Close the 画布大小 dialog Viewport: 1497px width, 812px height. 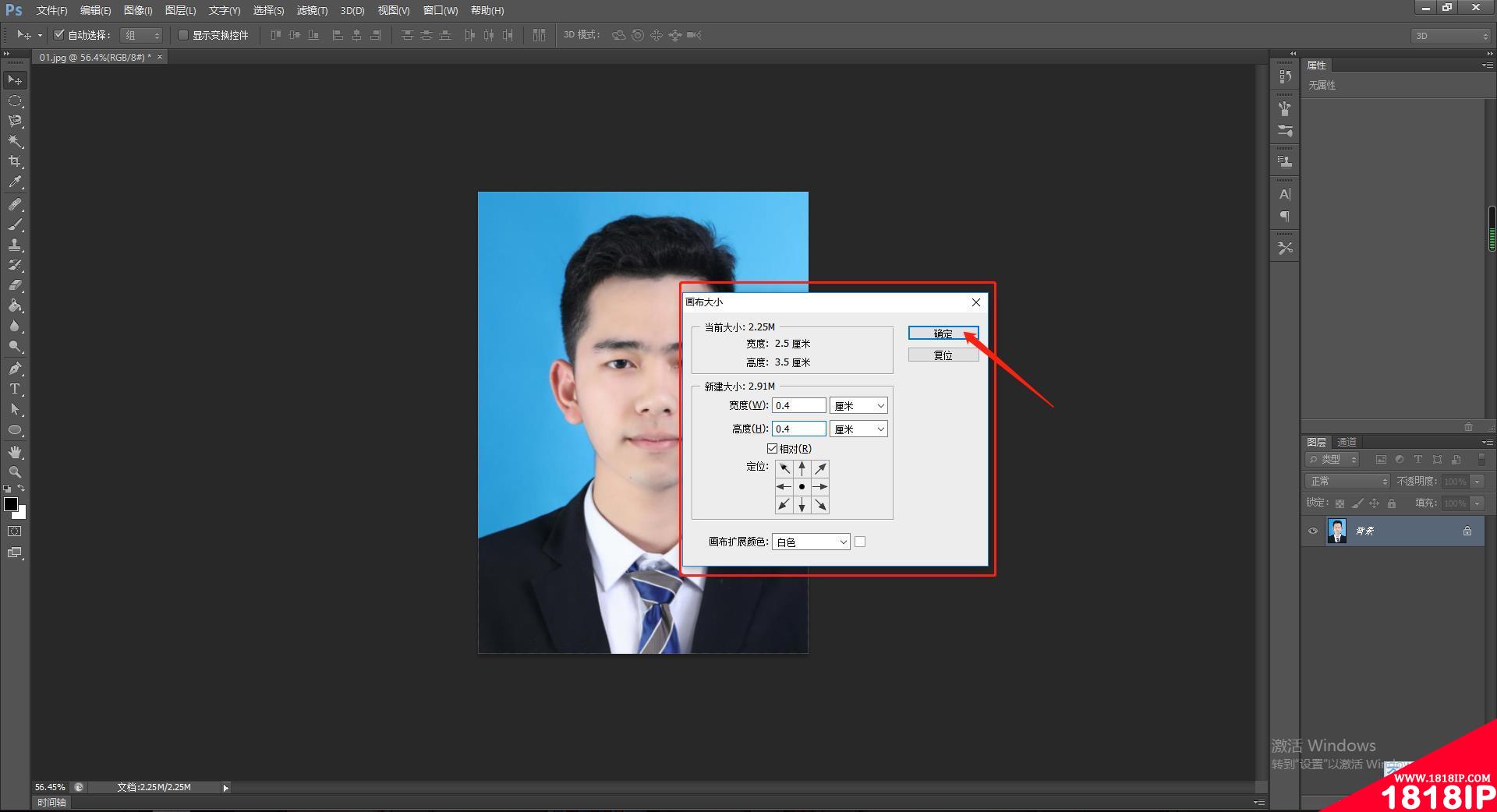pyautogui.click(x=976, y=302)
